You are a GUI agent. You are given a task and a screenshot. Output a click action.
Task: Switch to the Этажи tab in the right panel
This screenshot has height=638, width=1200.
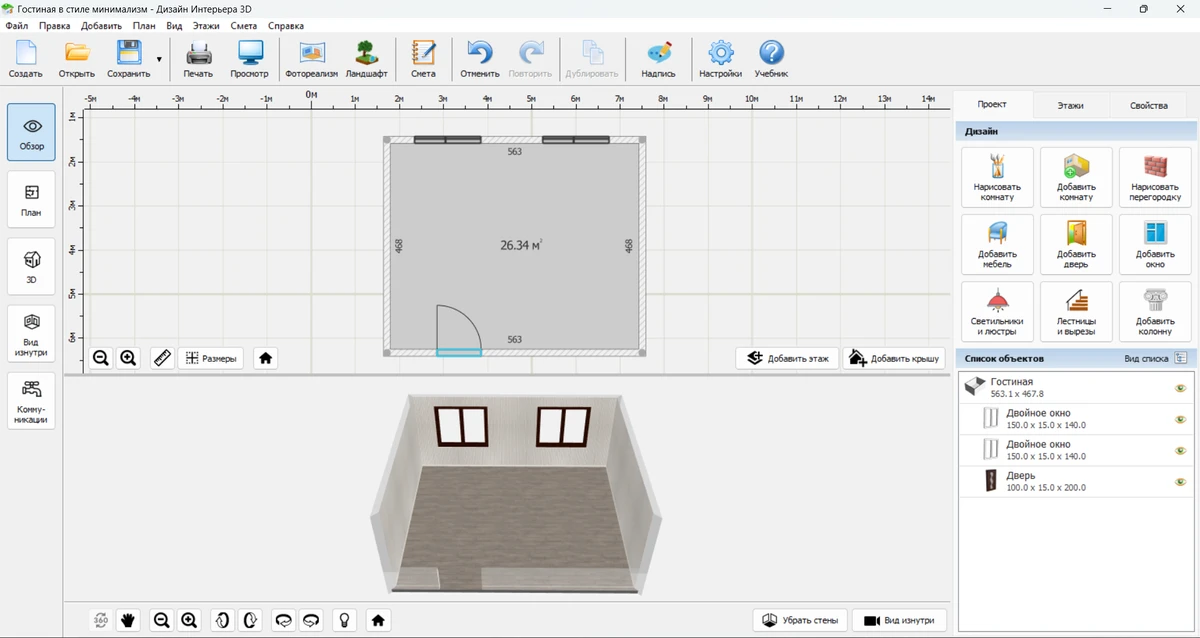click(x=1070, y=105)
